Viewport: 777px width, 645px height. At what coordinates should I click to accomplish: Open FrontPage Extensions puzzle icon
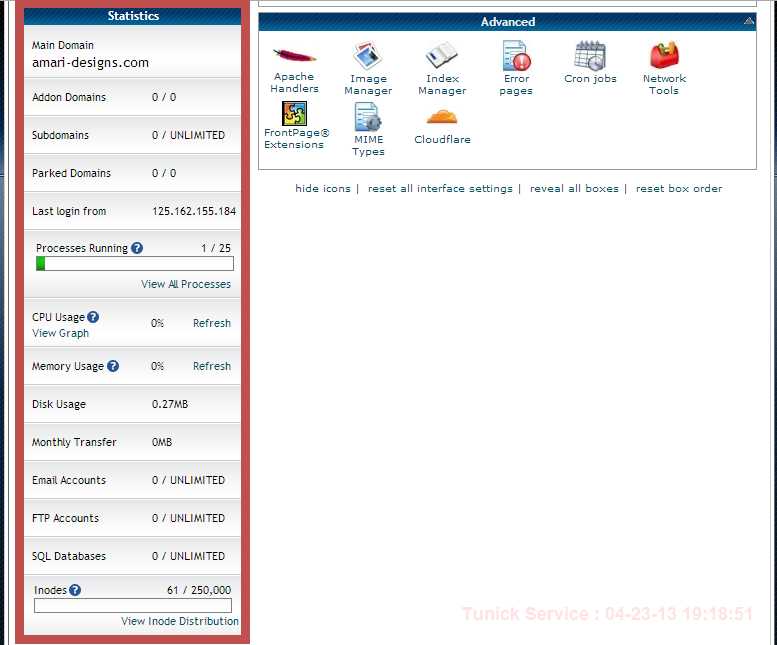[x=294, y=113]
